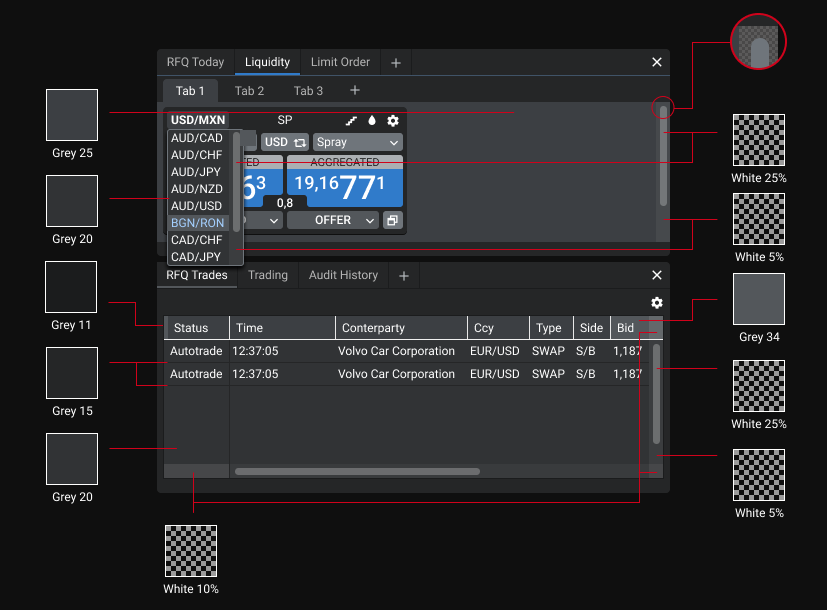Select the Grey 34 color swatch
This screenshot has width=827, height=610.
point(758,299)
